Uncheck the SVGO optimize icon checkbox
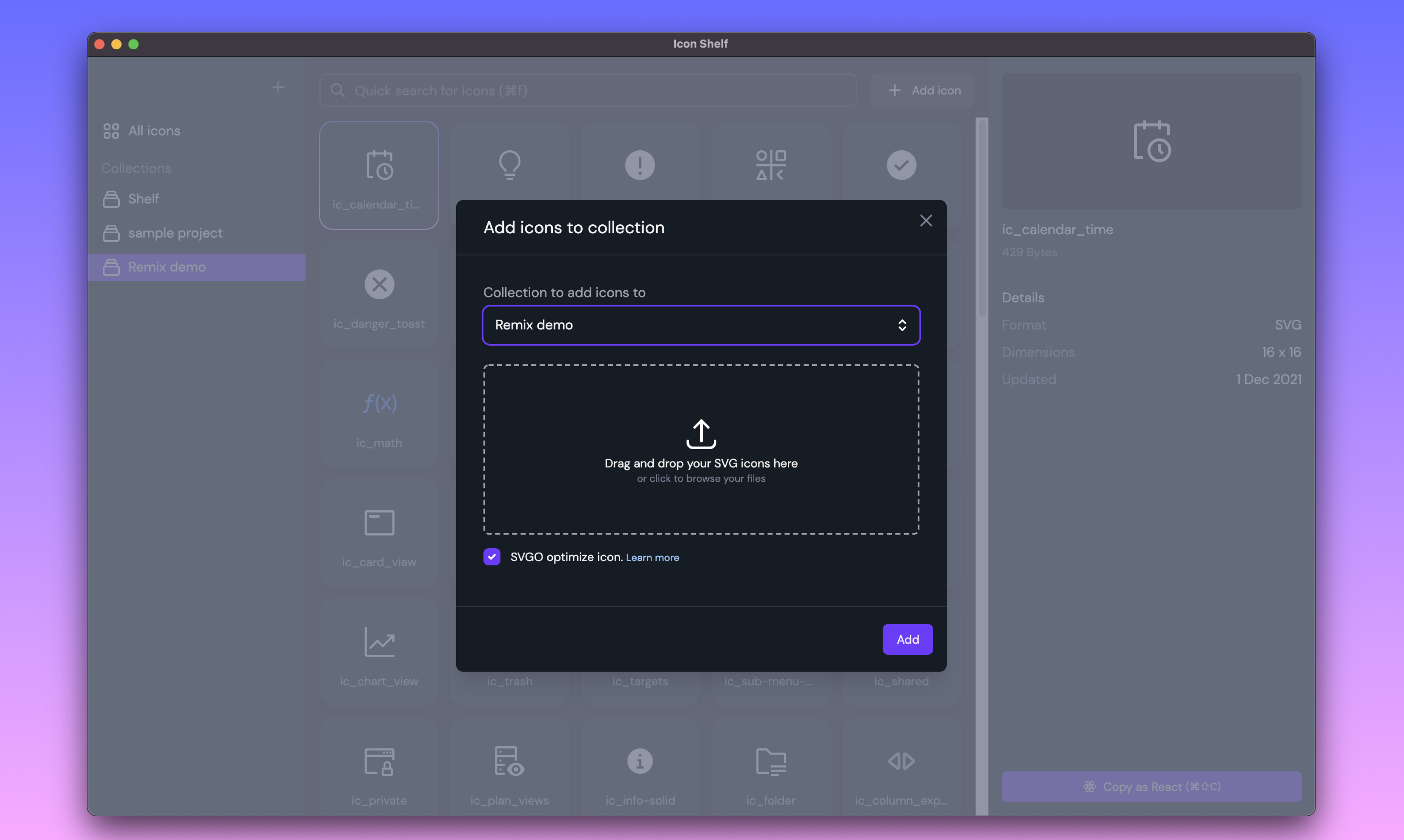 coord(492,557)
